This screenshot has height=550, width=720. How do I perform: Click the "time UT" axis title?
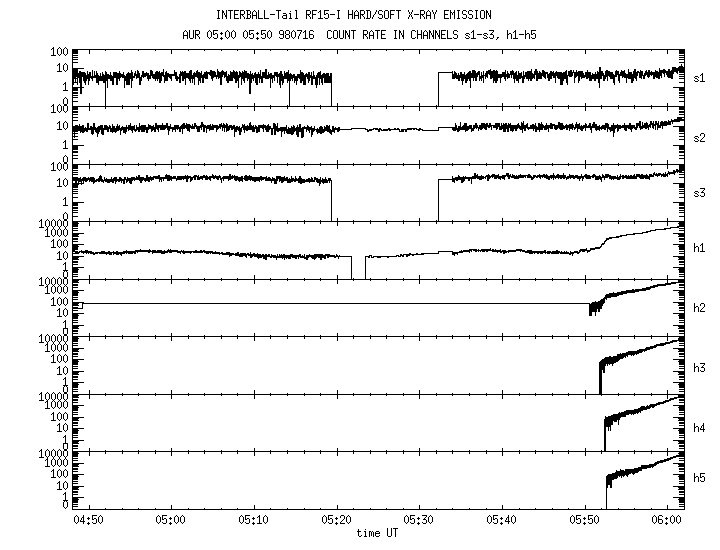click(x=377, y=533)
